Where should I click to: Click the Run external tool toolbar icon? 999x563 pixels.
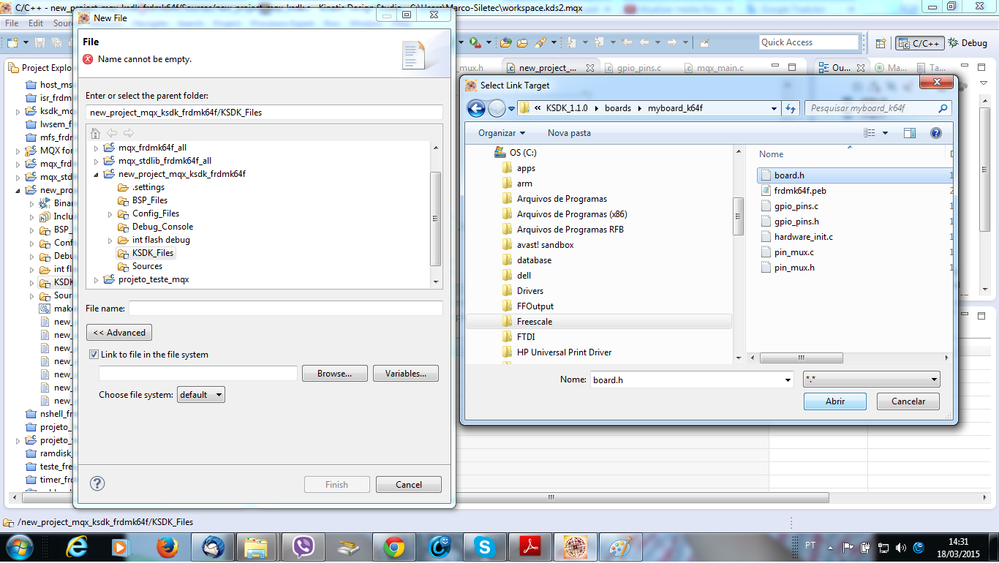click(475, 43)
